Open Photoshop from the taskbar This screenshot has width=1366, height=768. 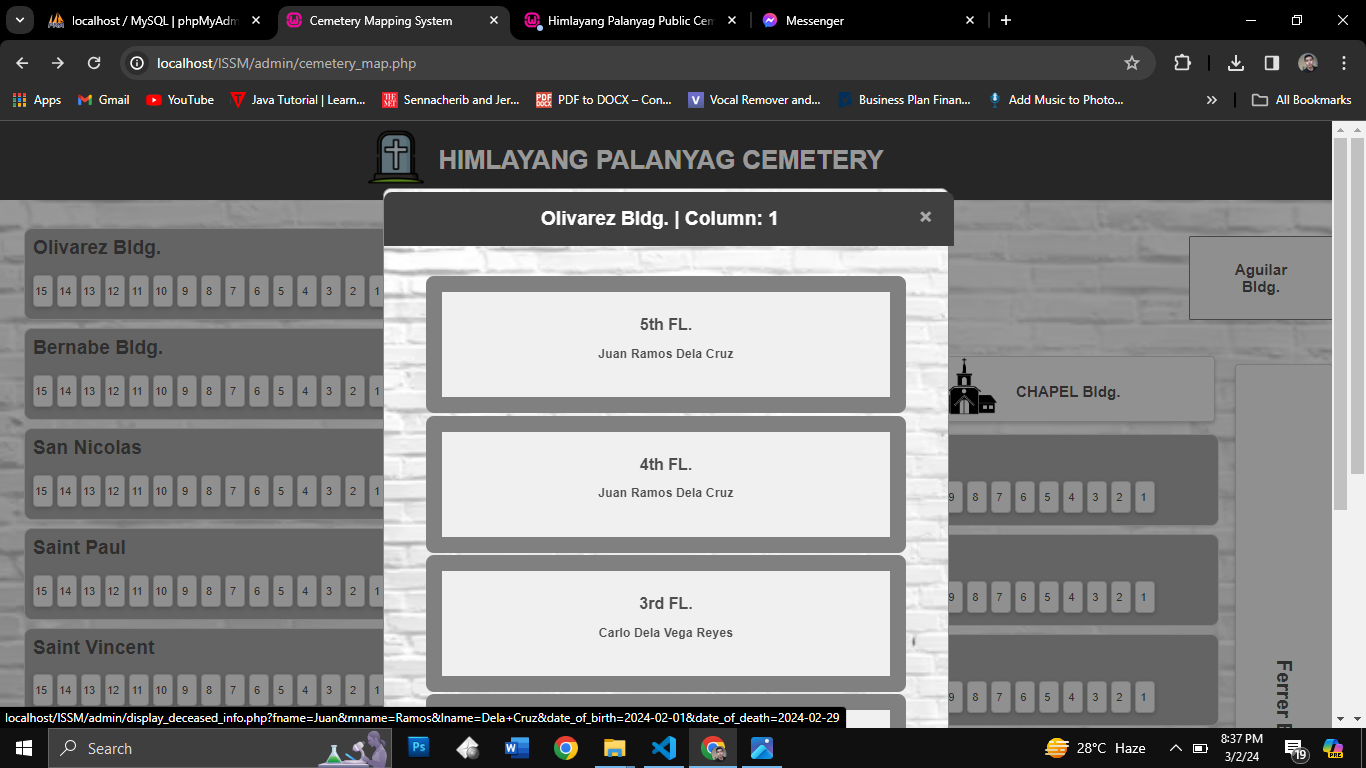417,747
